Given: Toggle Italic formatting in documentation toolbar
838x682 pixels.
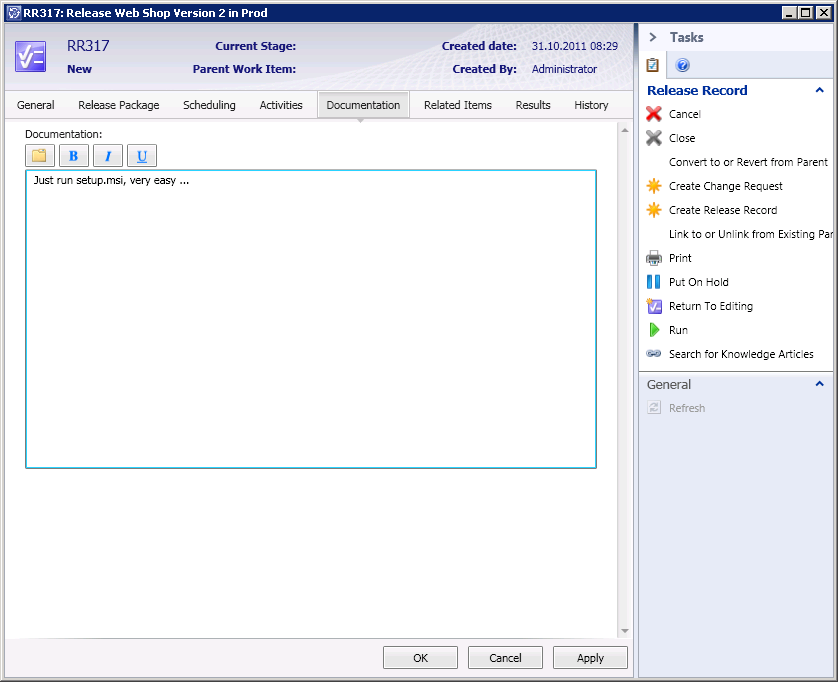Looking at the screenshot, I should (108, 156).
